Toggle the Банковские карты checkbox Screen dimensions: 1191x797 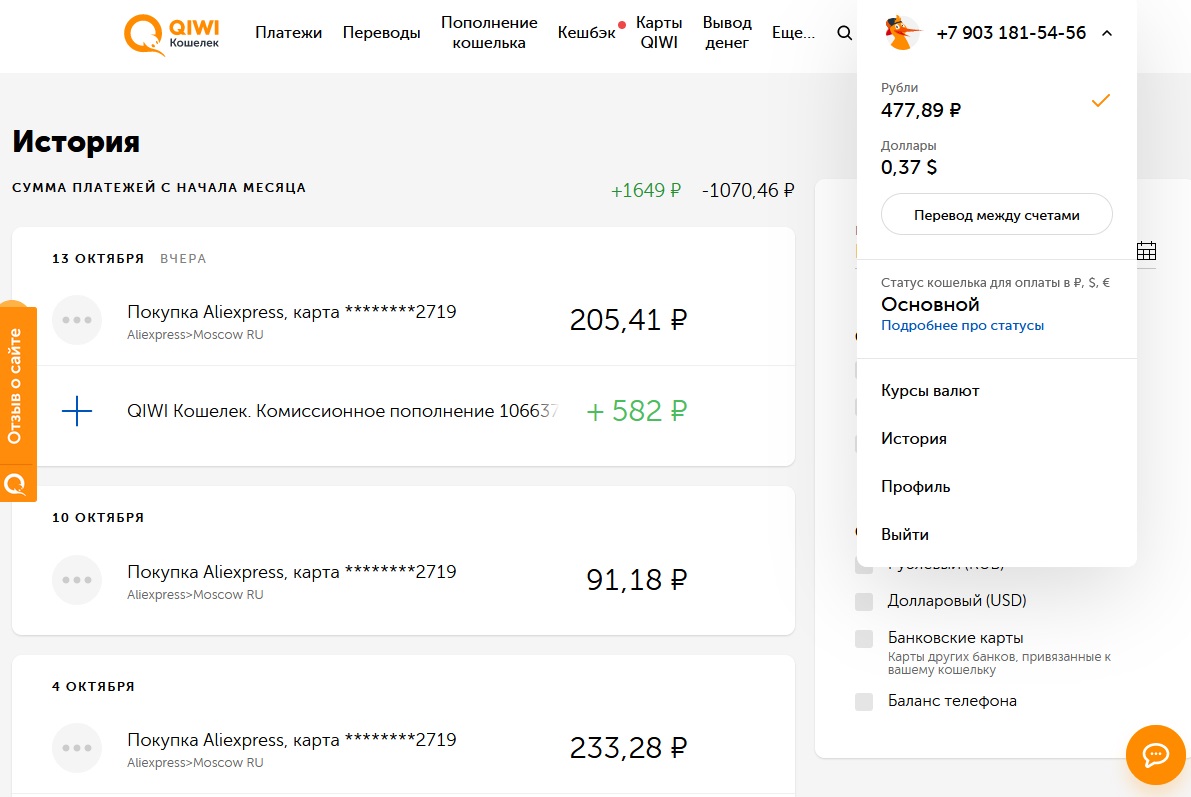pyautogui.click(x=864, y=638)
